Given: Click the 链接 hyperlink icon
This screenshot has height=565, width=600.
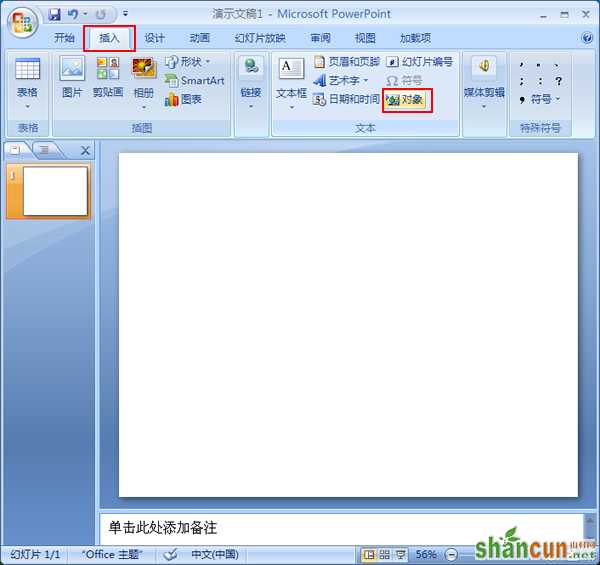Looking at the screenshot, I should [x=251, y=66].
